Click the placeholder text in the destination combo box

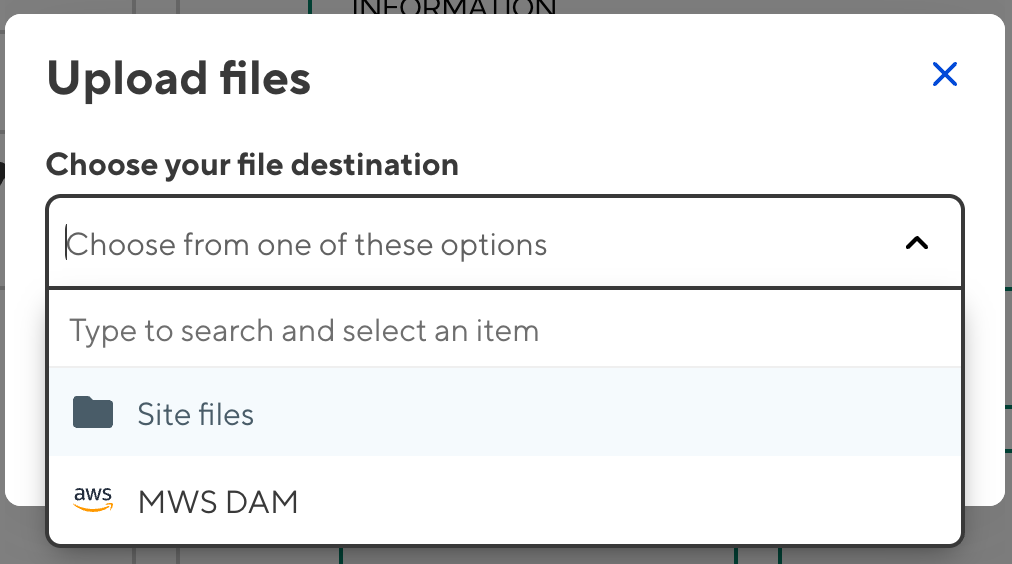(307, 244)
